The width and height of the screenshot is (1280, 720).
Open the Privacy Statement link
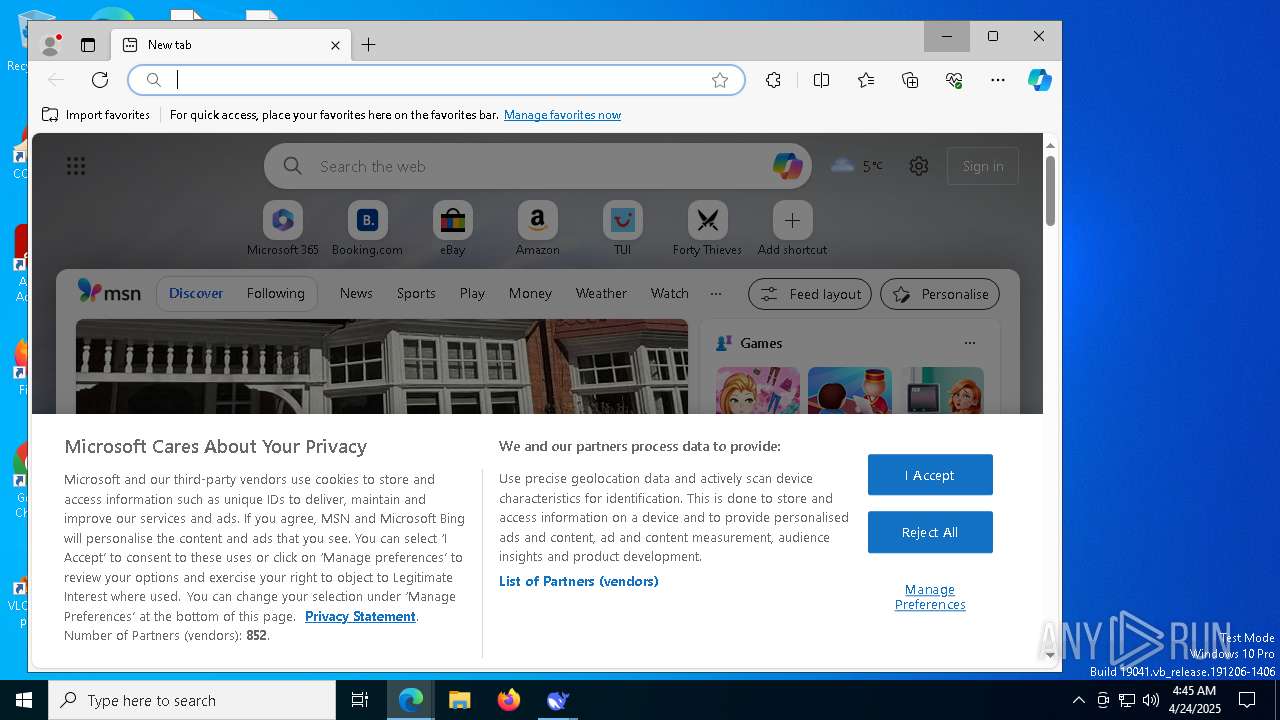click(x=360, y=616)
